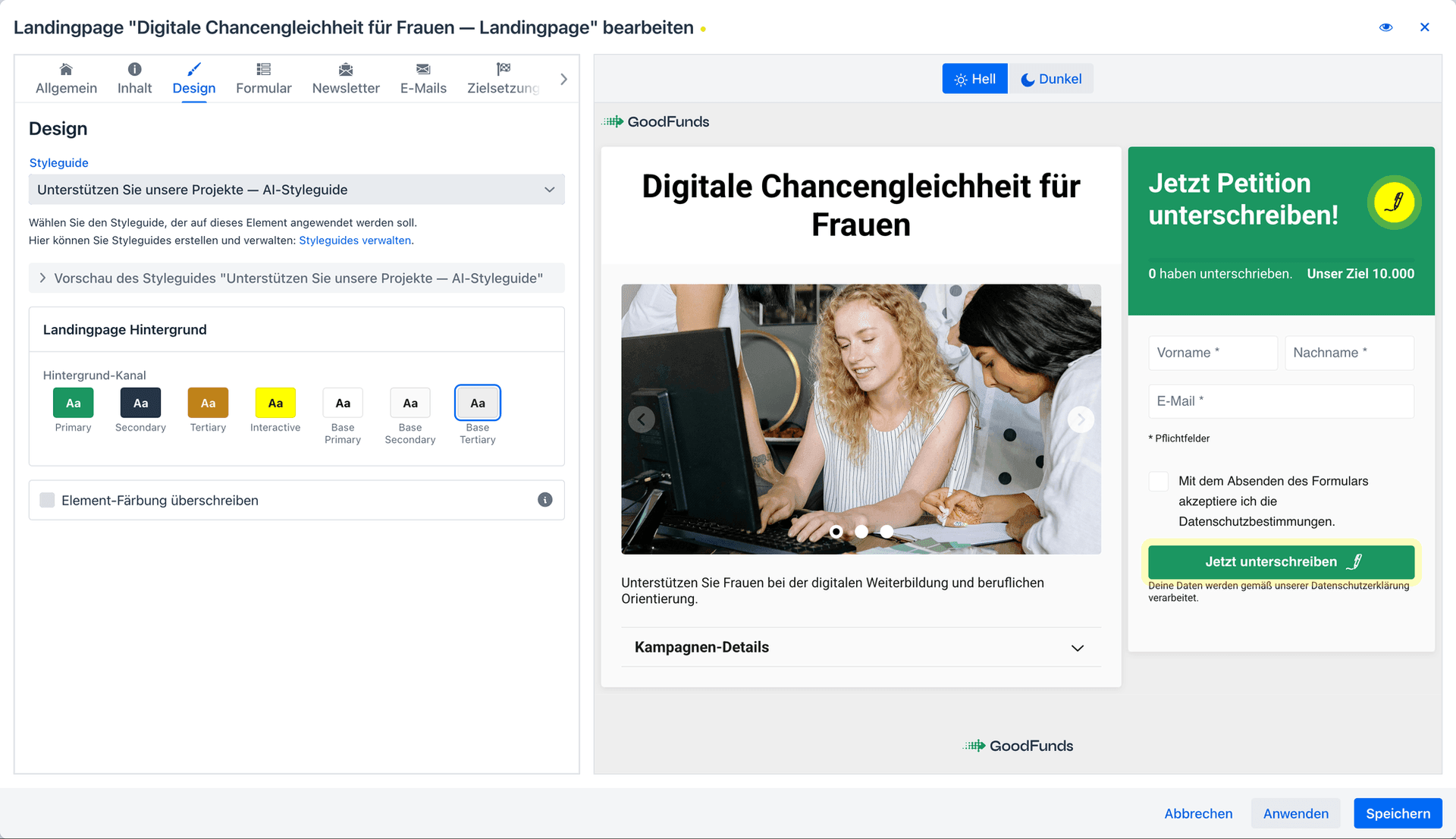Open the Formular tab
Viewport: 1456px width, 839px height.
263,79
